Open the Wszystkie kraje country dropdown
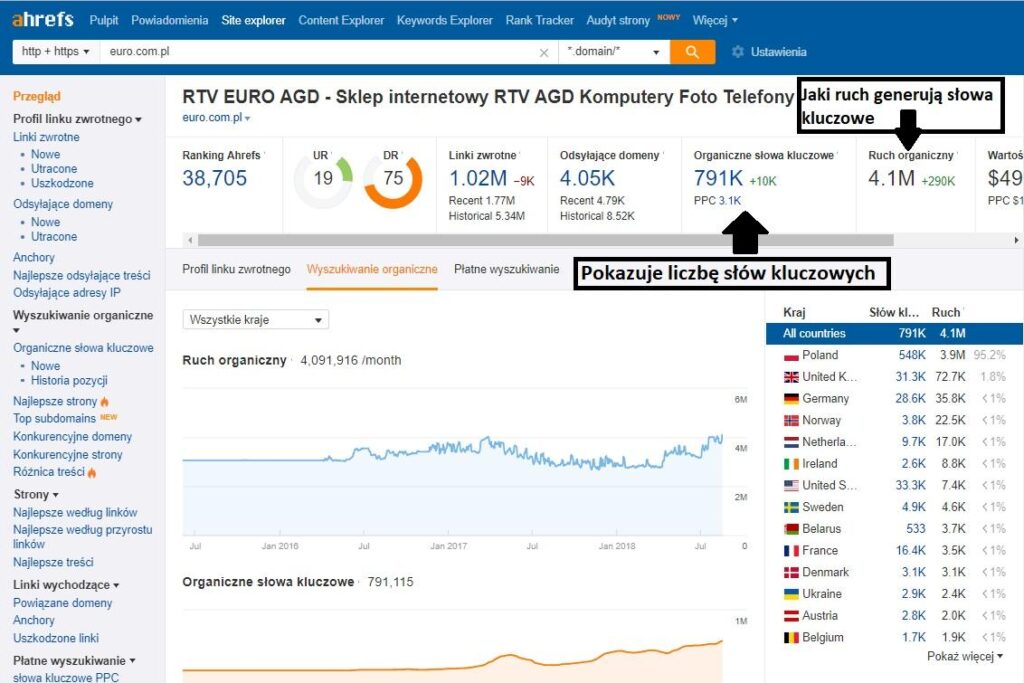The width and height of the screenshot is (1024, 683). (x=255, y=320)
